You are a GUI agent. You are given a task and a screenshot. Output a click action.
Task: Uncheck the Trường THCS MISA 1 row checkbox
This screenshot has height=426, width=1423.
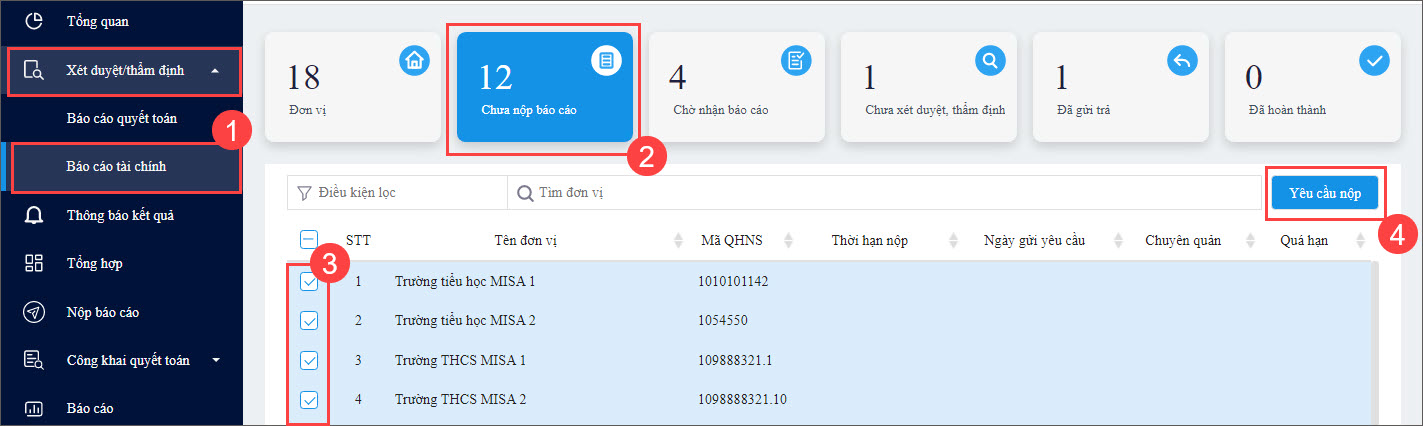[309, 360]
